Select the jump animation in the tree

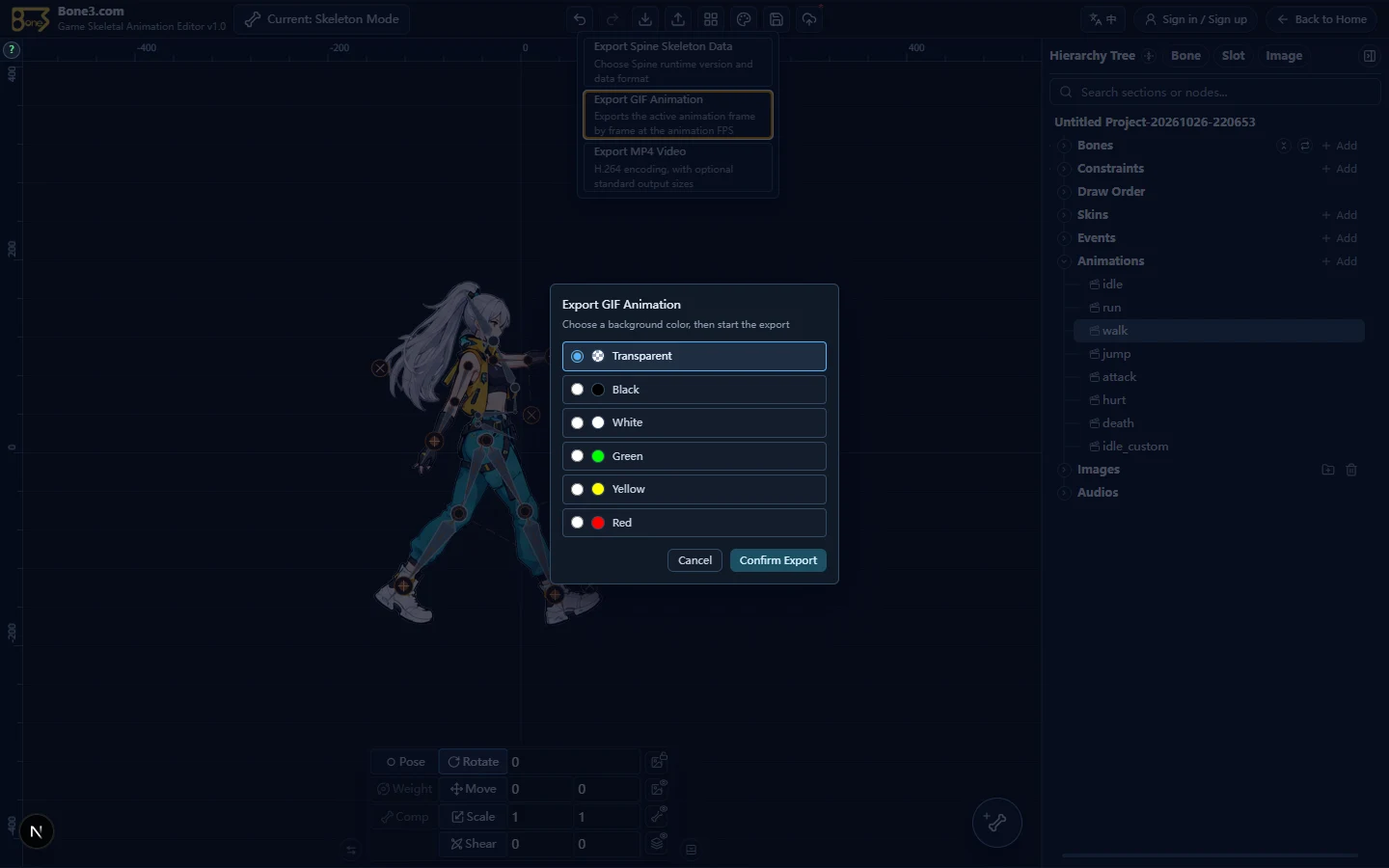[x=1219, y=354]
